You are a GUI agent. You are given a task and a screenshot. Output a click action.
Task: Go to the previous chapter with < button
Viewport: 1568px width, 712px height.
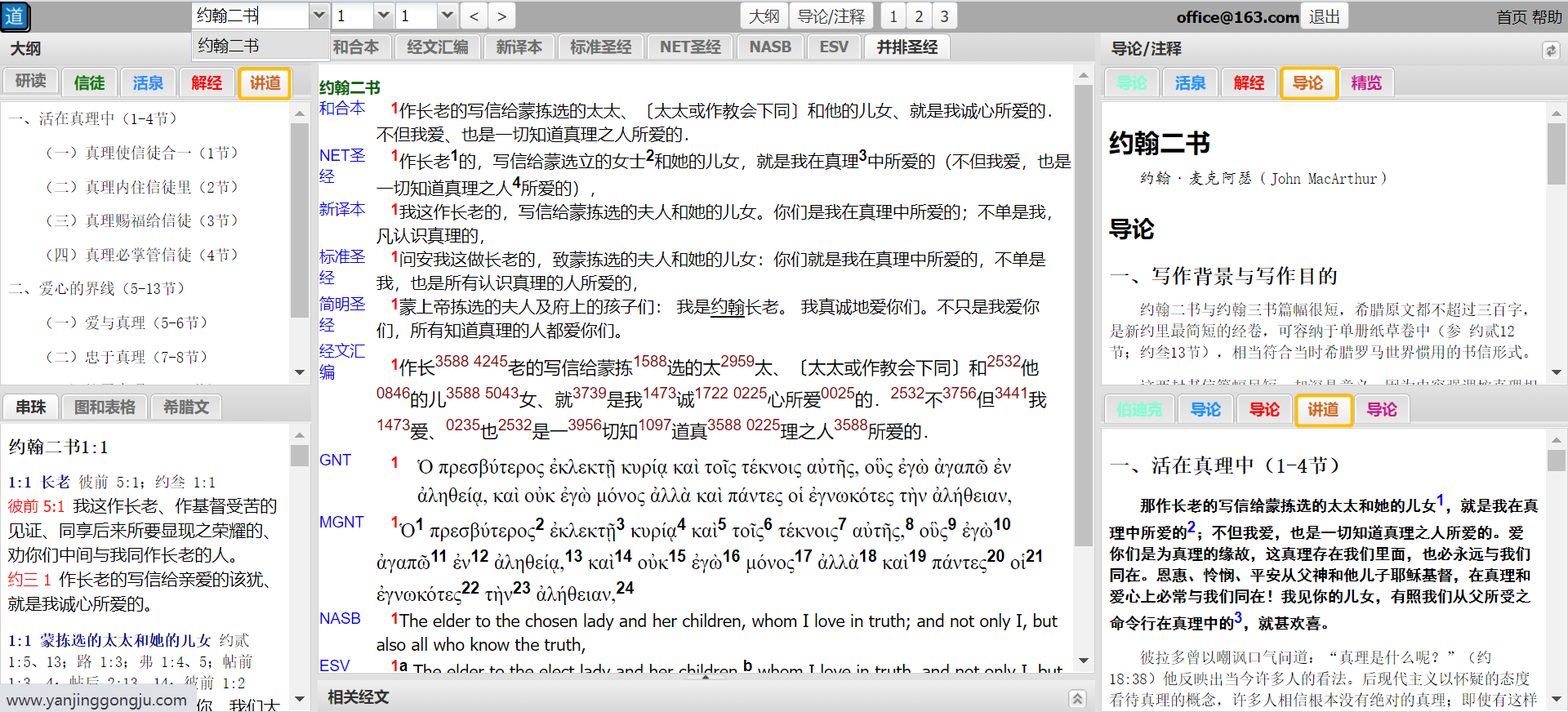coord(474,16)
